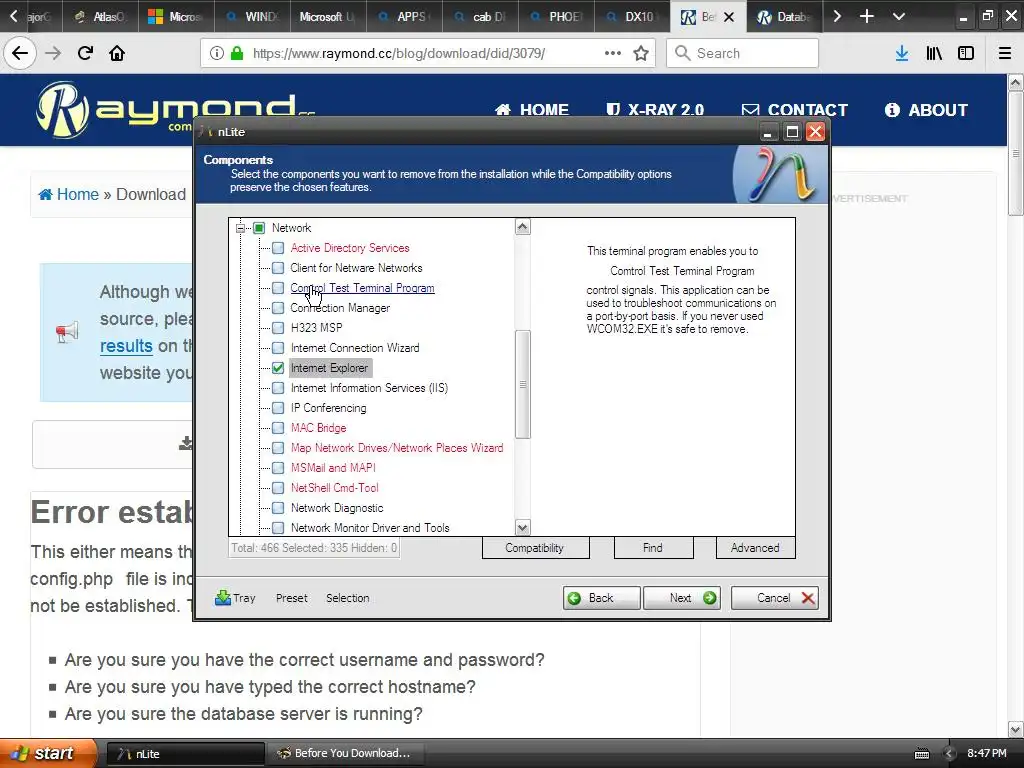This screenshot has width=1024, height=768.
Task: Open the Firefox hamburger menu
Action: 1005,53
